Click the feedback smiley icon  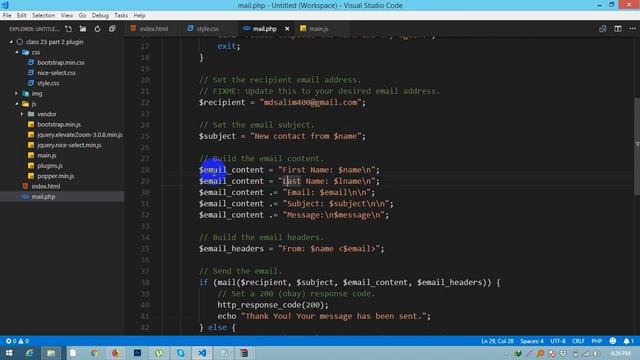[x=613, y=341]
